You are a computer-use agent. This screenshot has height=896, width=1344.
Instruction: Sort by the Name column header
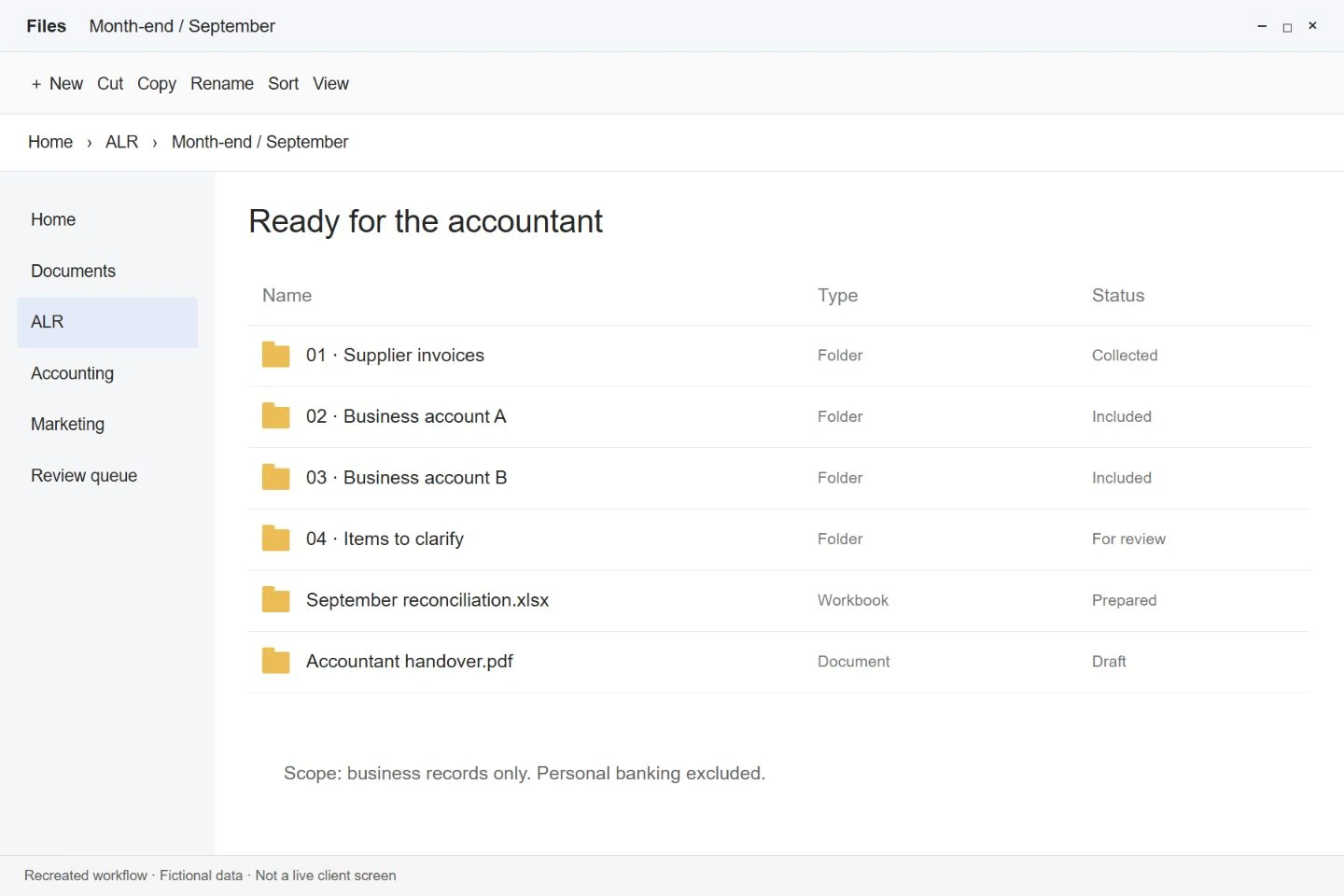pyautogui.click(x=287, y=295)
